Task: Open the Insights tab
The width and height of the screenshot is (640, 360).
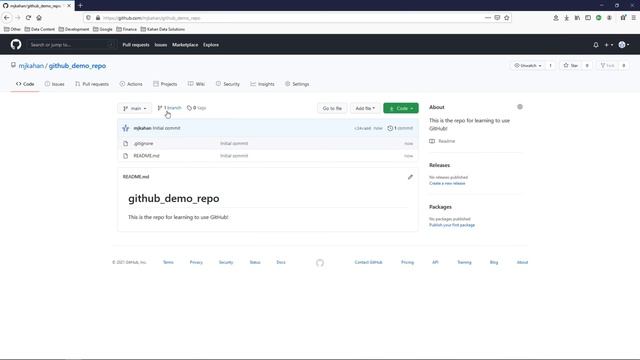Action: pos(262,84)
